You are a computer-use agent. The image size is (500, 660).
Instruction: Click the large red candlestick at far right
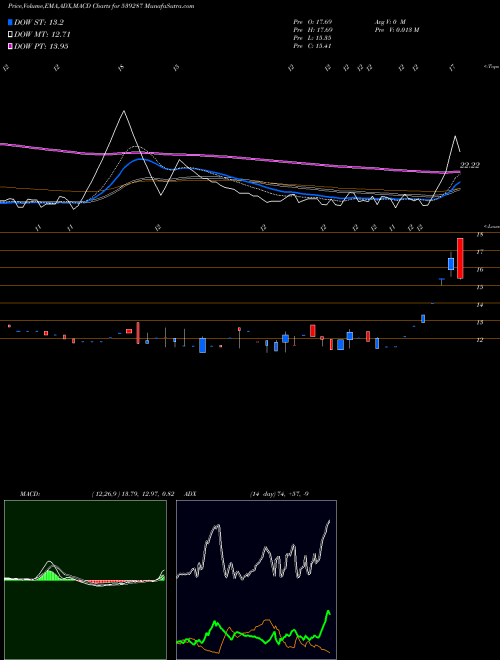(x=460, y=258)
